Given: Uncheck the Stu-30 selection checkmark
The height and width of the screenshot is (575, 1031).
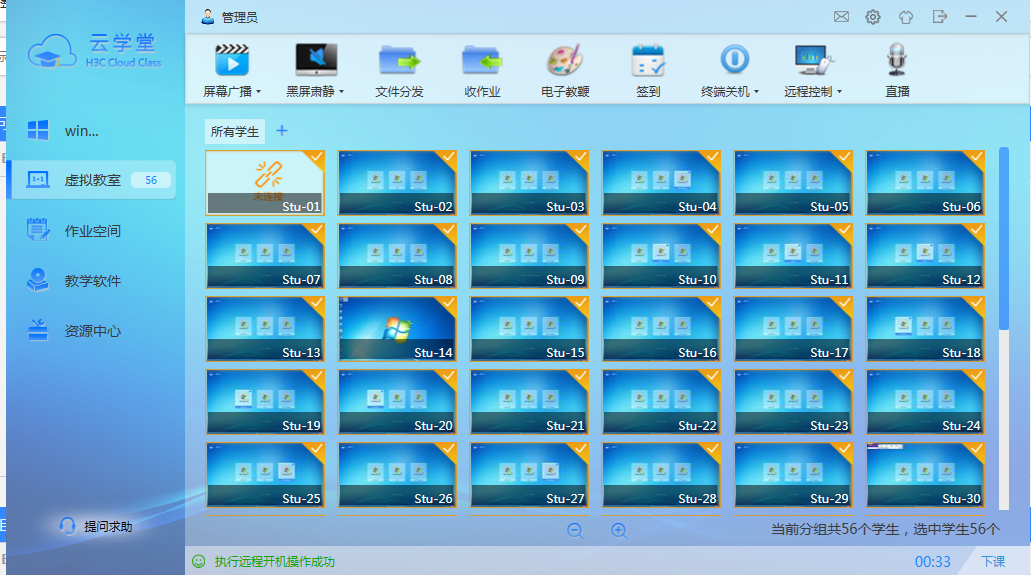Looking at the screenshot, I should coord(976,449).
